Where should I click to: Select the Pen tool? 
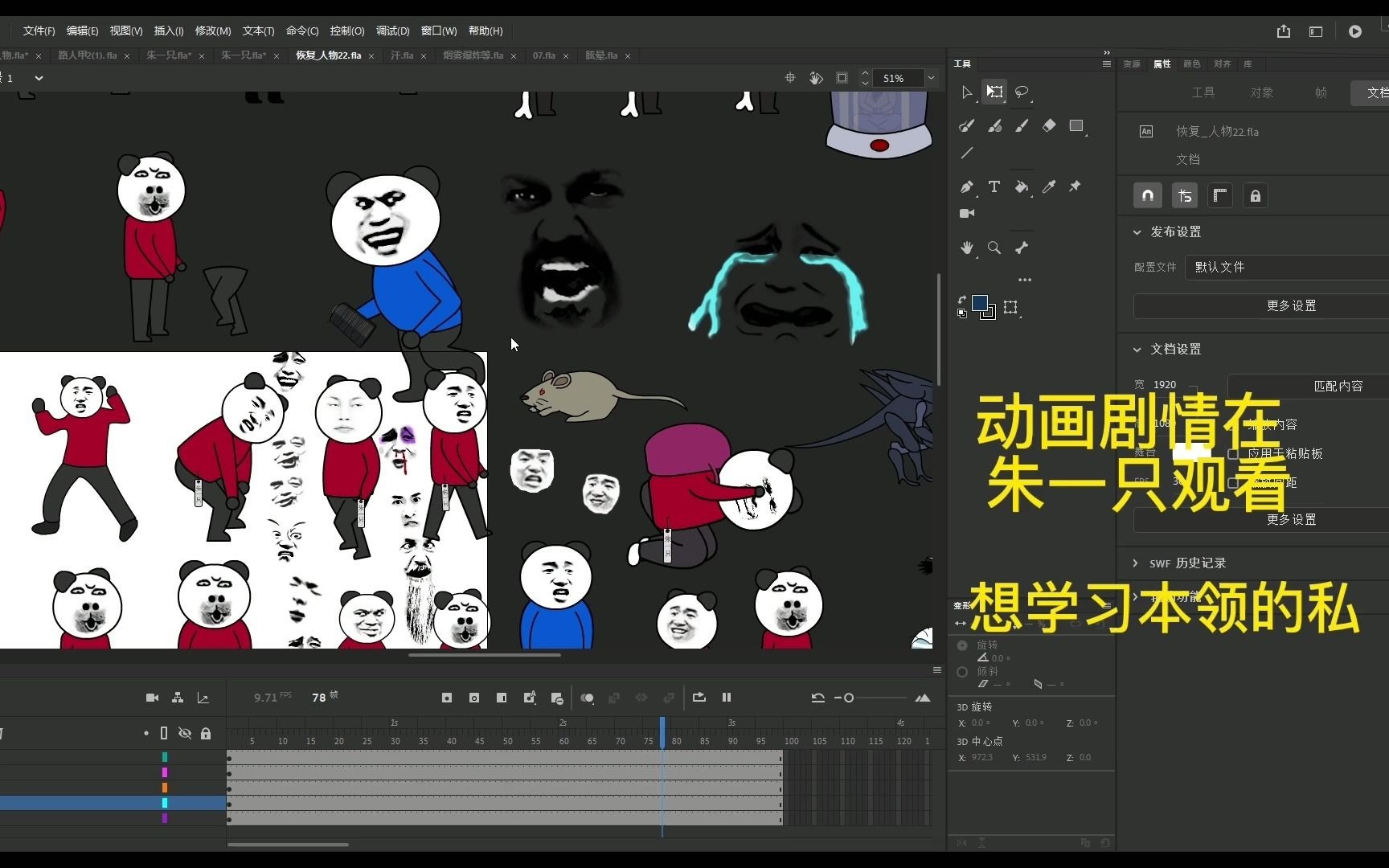pos(967,186)
